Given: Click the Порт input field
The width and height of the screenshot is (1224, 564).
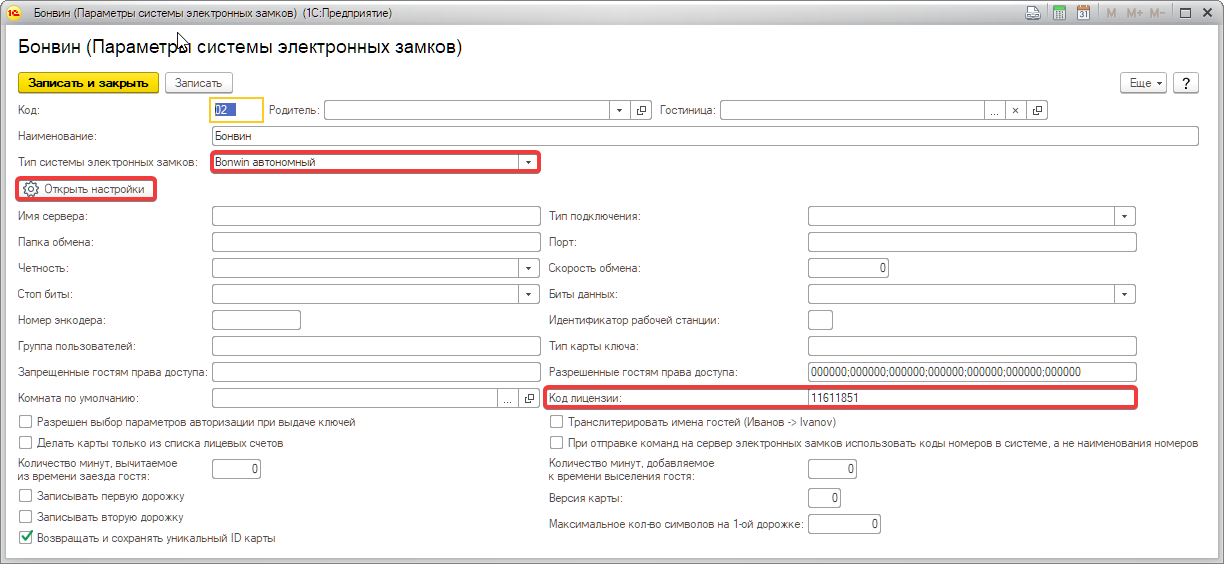Looking at the screenshot, I should pos(972,242).
